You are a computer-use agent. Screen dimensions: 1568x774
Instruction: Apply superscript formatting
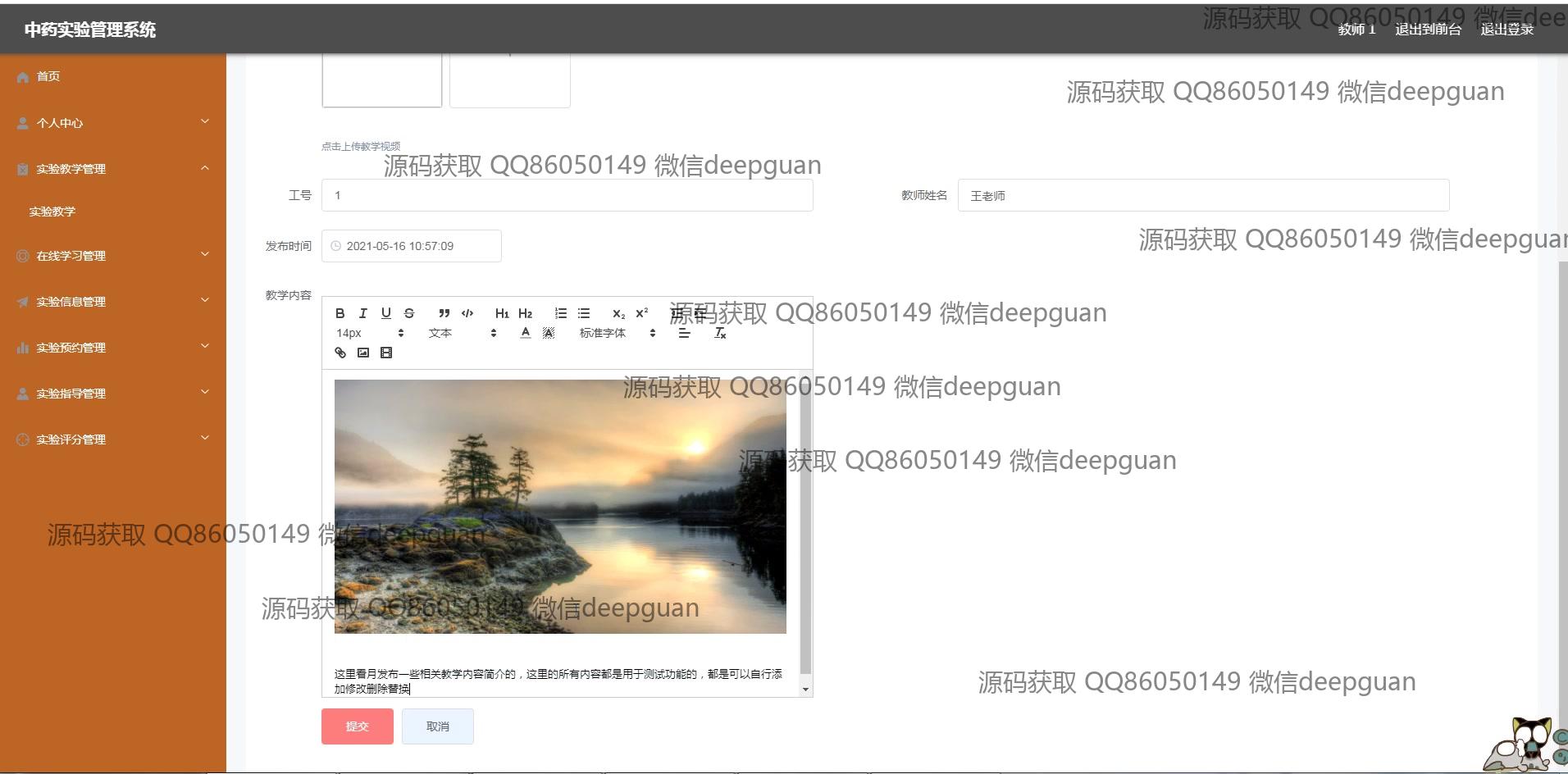(642, 313)
